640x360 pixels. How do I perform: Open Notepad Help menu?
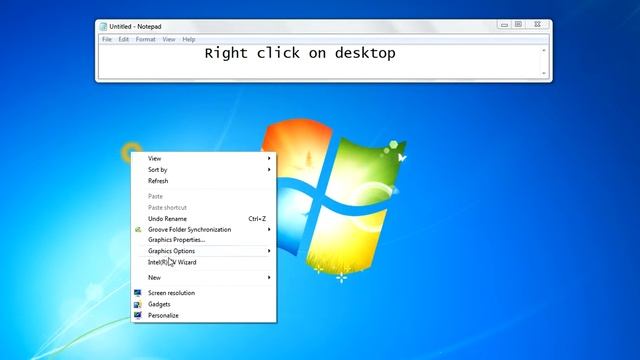189,39
